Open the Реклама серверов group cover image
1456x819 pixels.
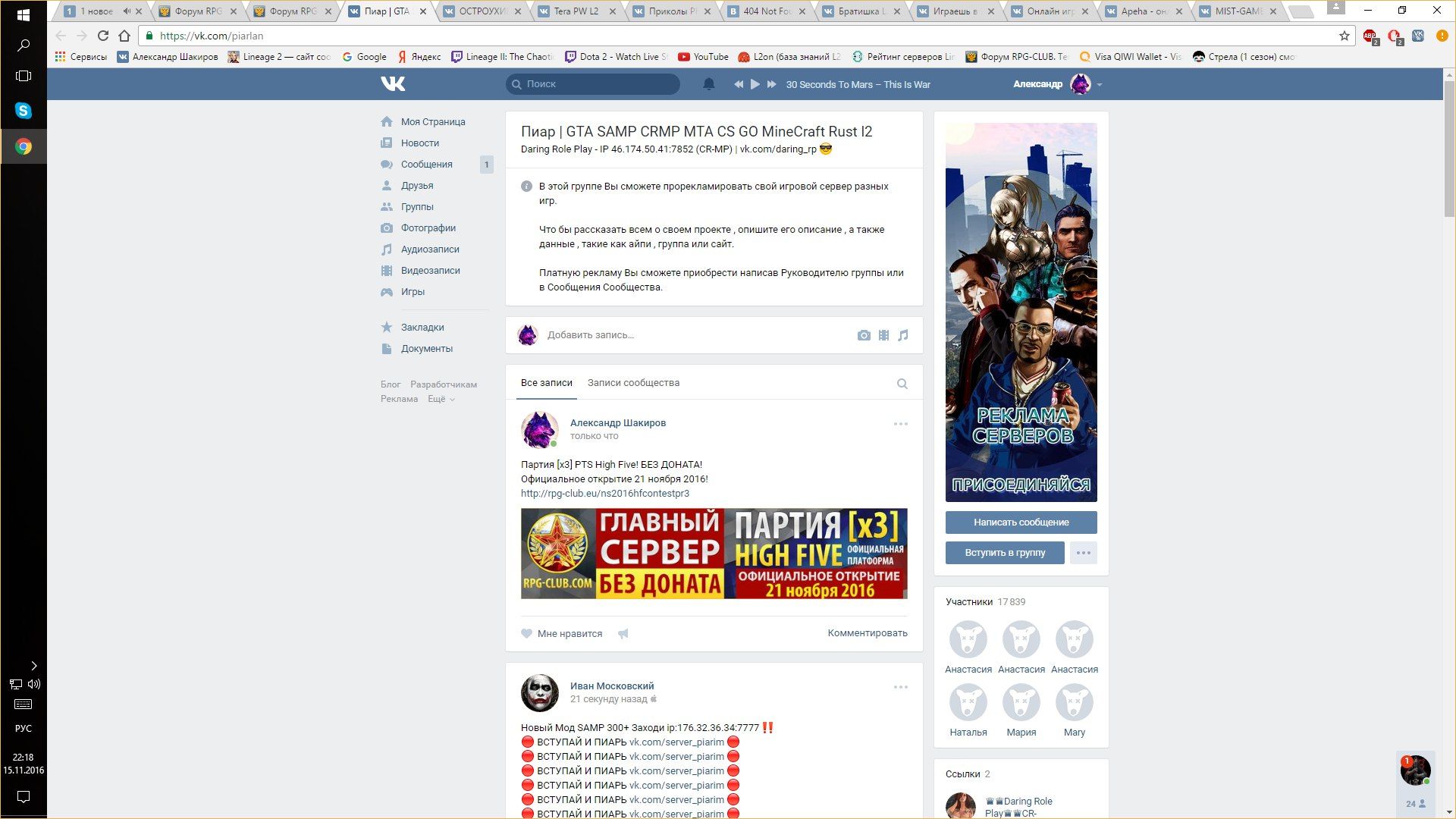point(1021,312)
